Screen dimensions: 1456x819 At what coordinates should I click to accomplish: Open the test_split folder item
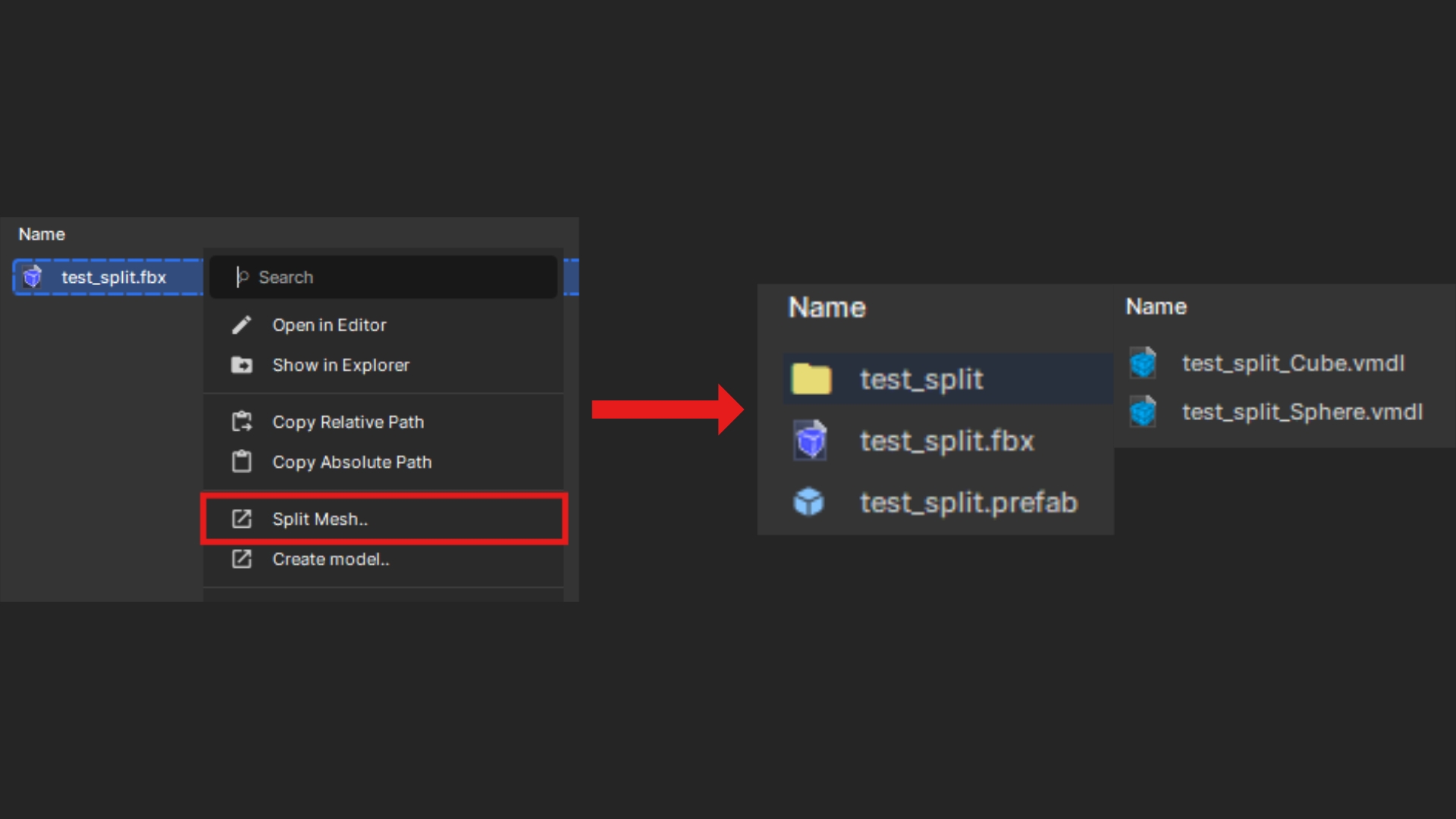[x=921, y=379]
